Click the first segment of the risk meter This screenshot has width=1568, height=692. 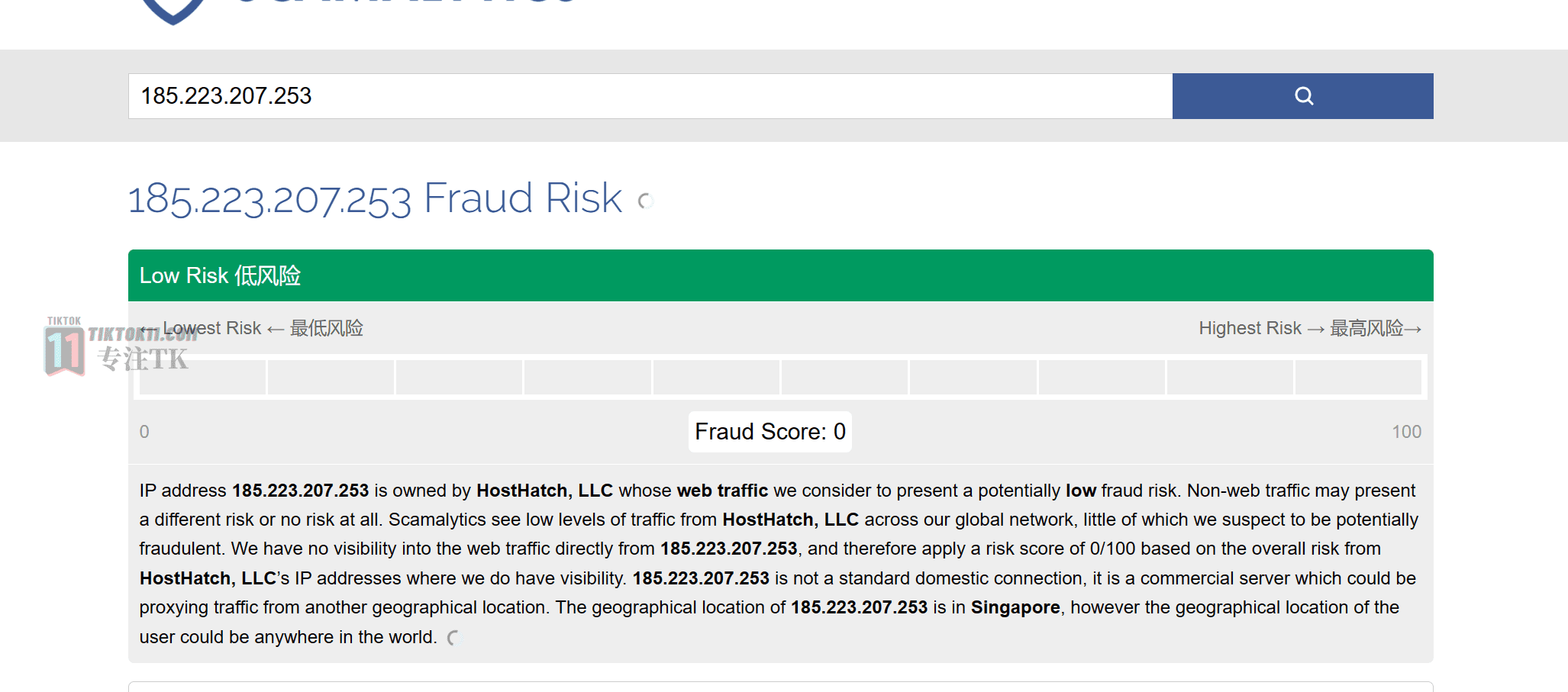pyautogui.click(x=202, y=377)
